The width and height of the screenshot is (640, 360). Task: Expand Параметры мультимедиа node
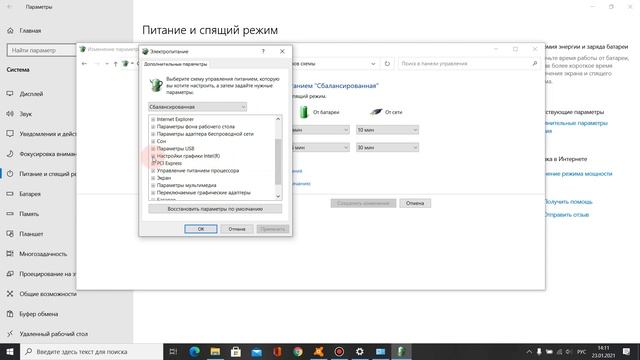[x=153, y=185]
